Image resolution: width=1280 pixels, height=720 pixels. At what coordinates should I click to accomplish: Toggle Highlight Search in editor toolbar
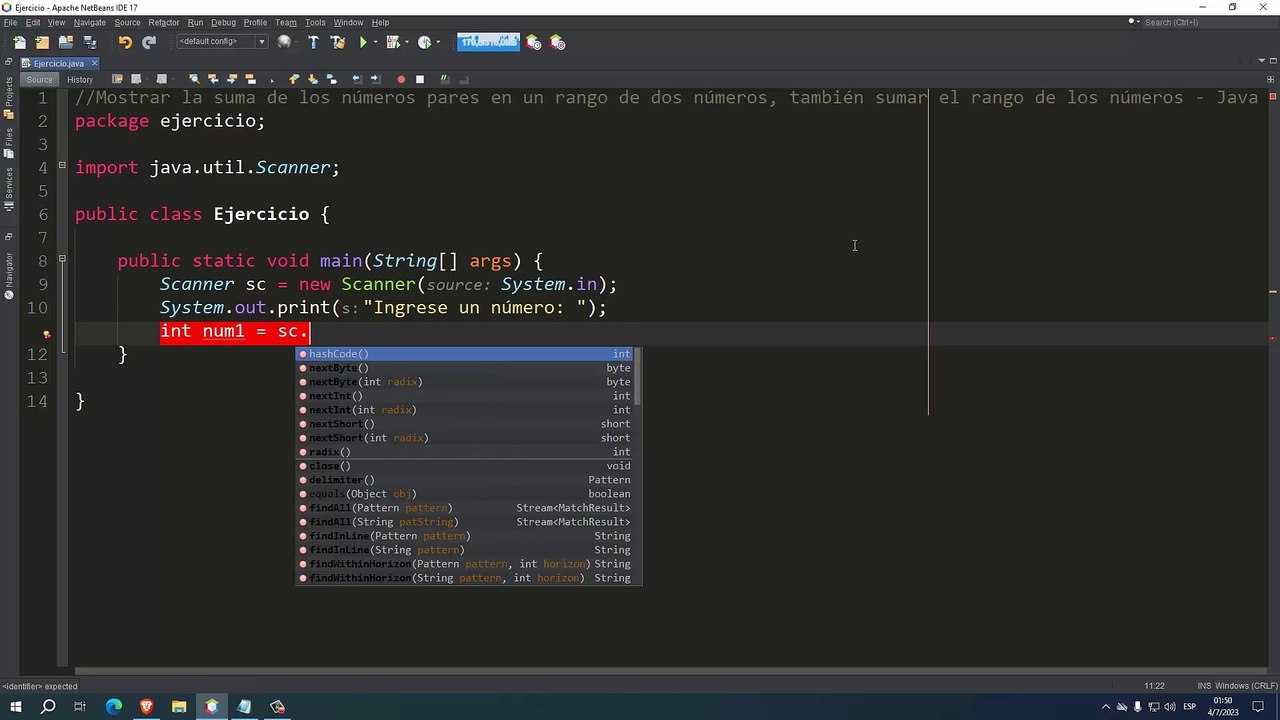click(x=251, y=79)
